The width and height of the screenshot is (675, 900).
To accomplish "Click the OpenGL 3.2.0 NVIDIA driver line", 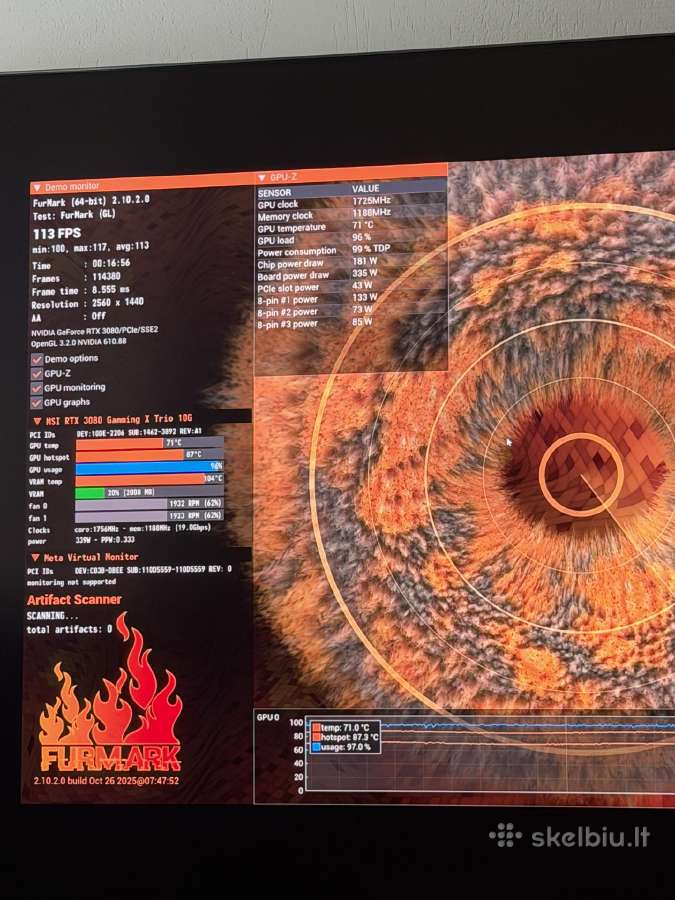I will (x=79, y=342).
